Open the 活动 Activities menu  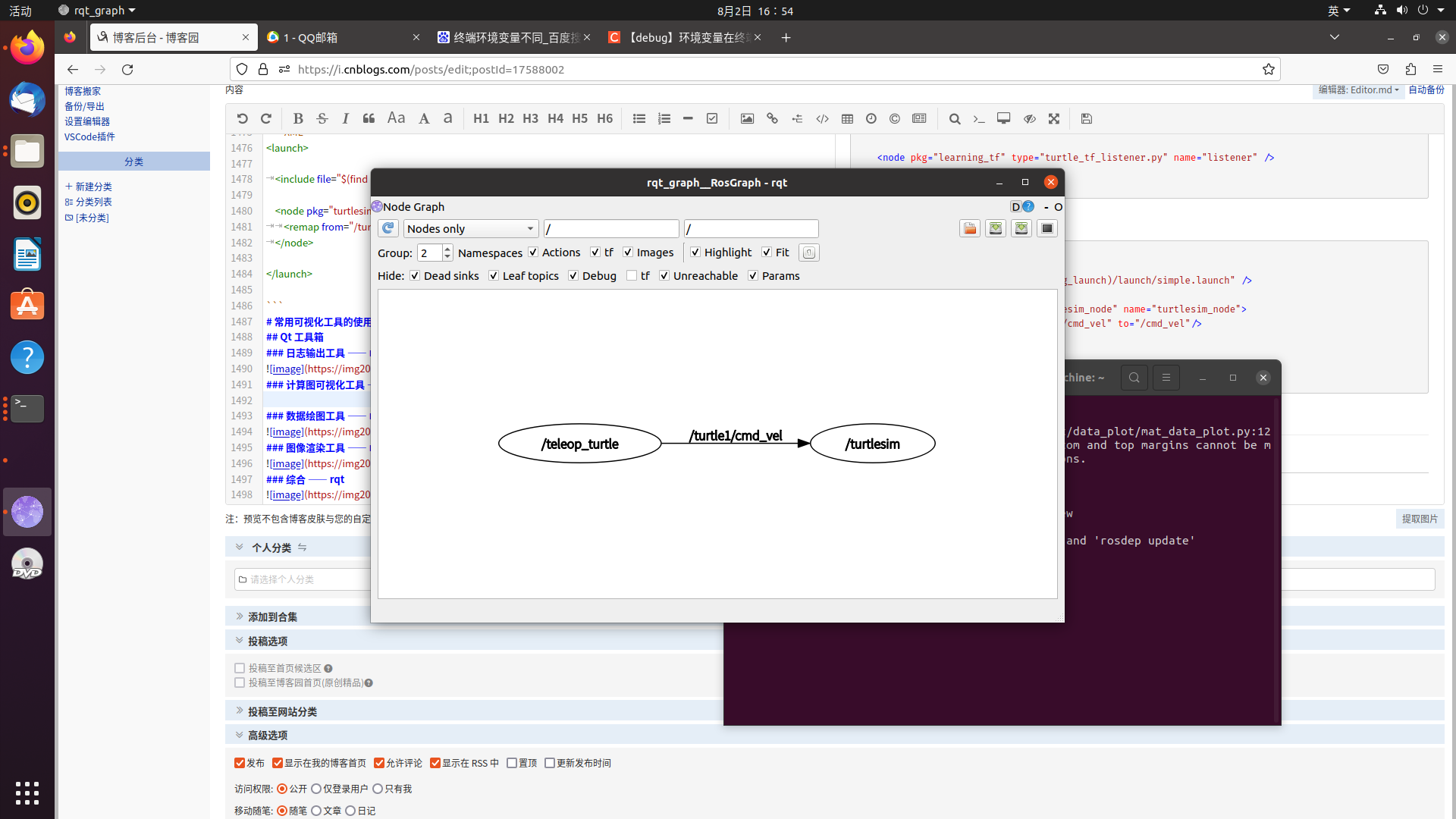[20, 11]
